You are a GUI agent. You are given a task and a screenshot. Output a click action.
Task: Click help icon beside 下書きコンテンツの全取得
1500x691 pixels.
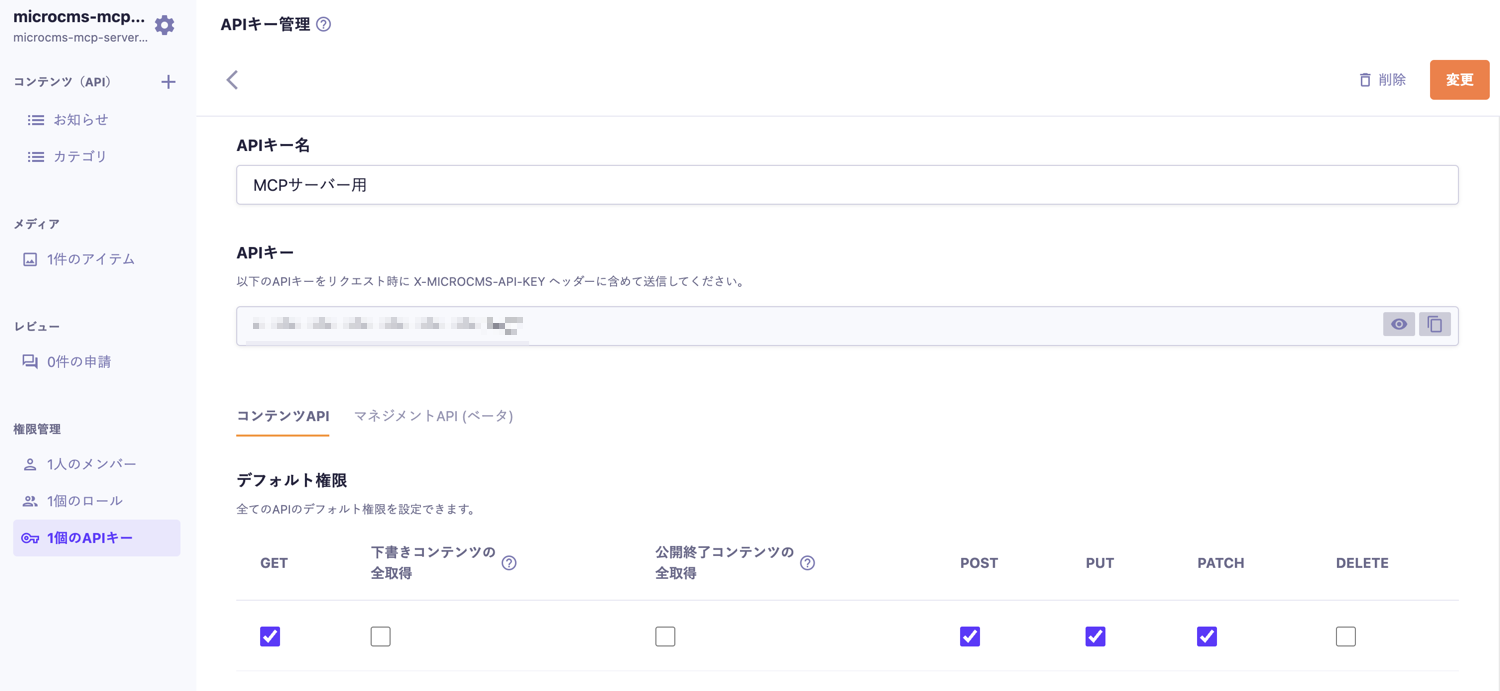(x=509, y=563)
